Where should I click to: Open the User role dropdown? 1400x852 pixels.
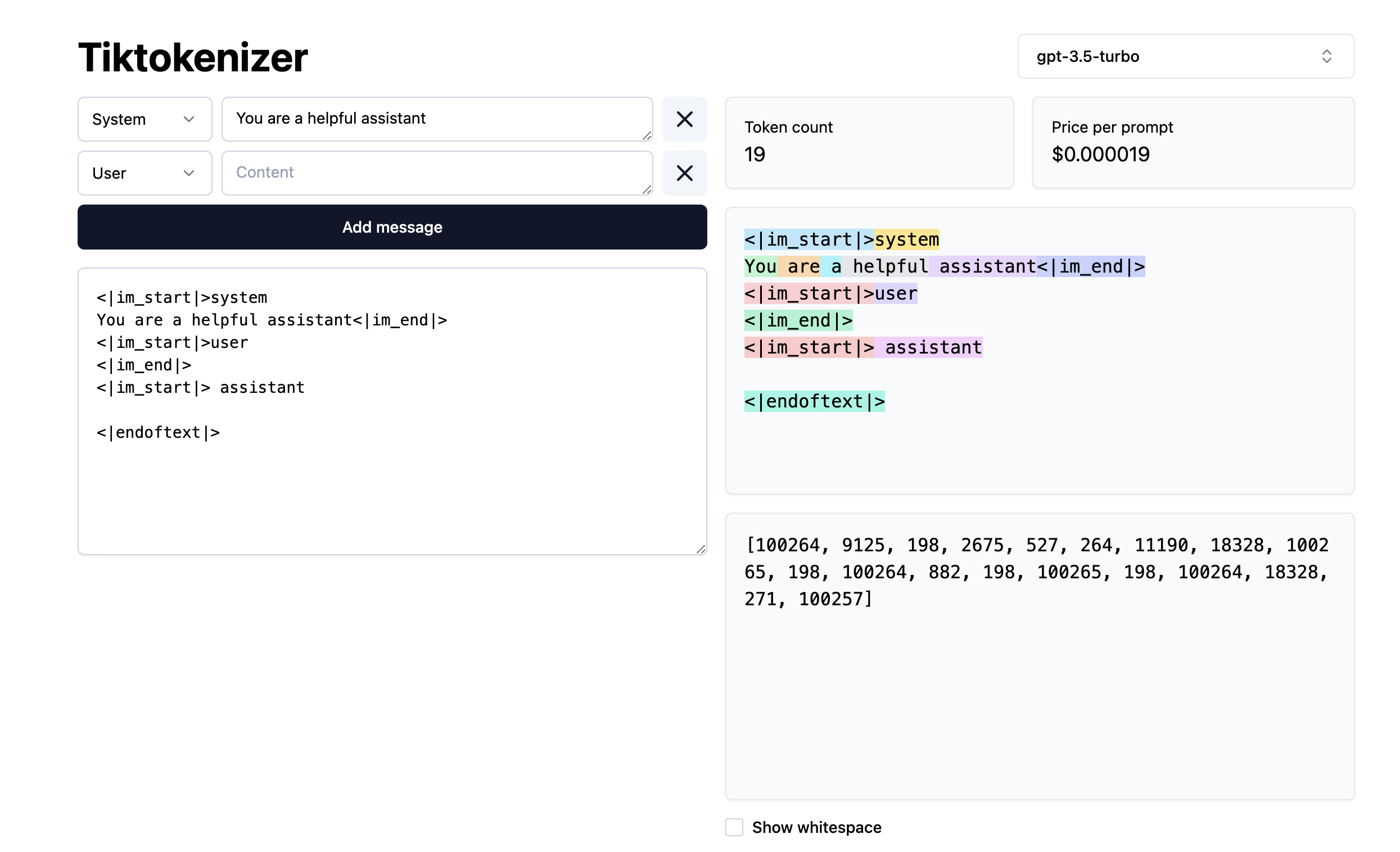pyautogui.click(x=145, y=173)
